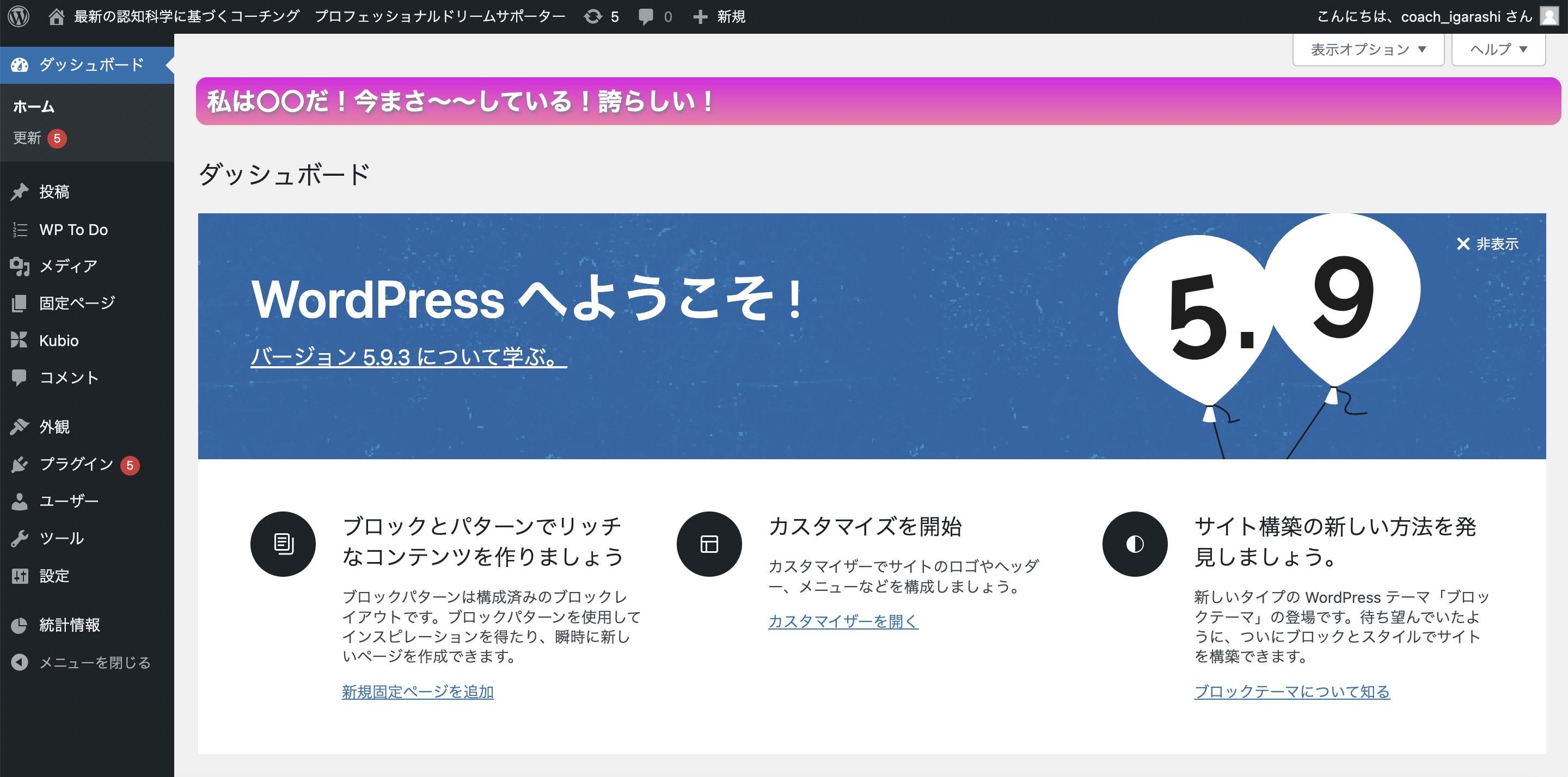This screenshot has width=1568, height=777.
Task: Open the WordPress logo menu
Action: (19, 16)
